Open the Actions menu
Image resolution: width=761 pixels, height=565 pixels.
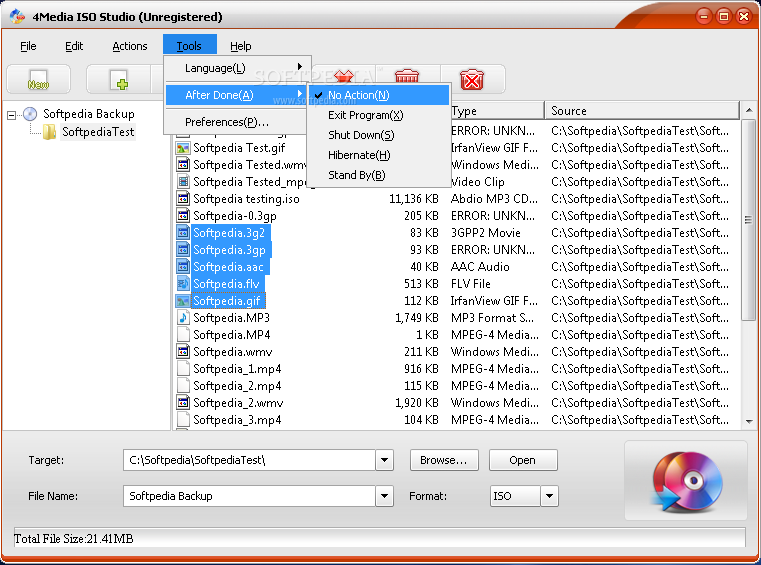click(130, 46)
